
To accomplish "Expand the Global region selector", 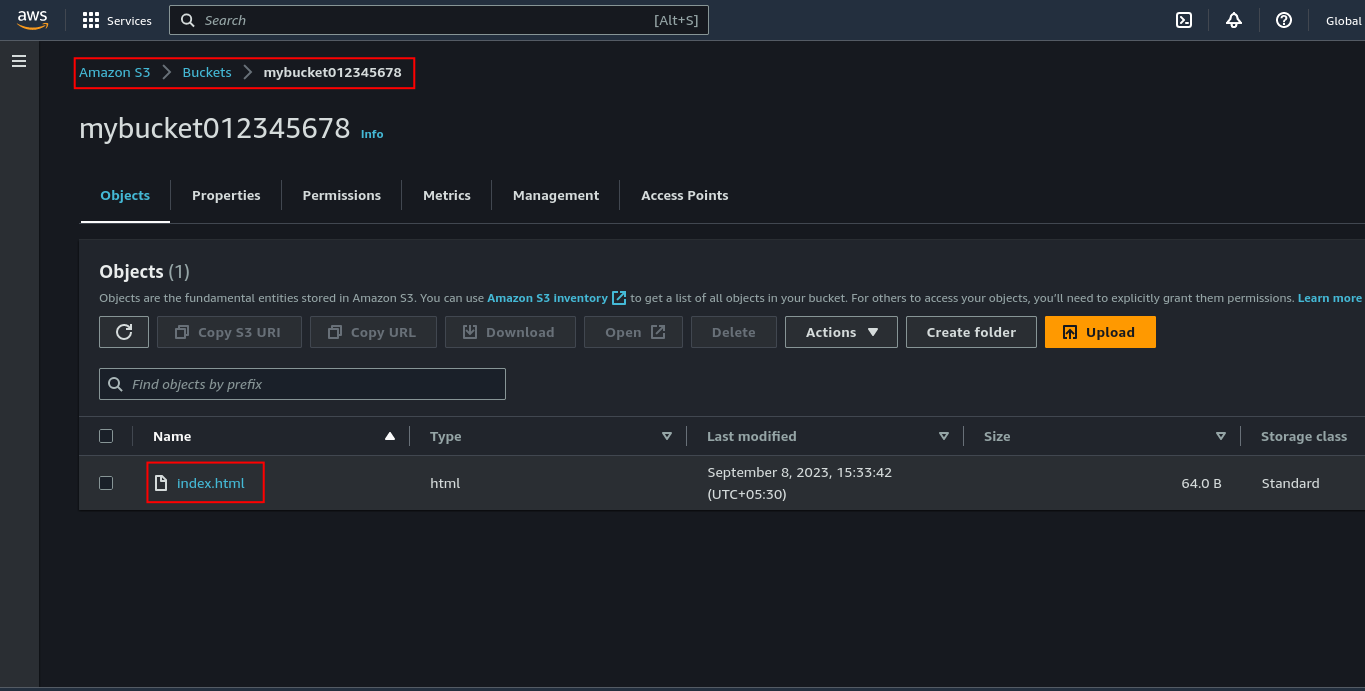I will pos(1344,21).
